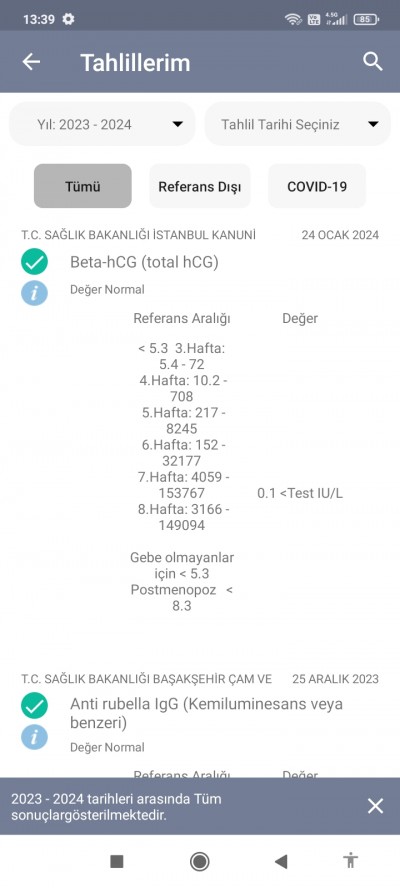Open the Anti rubella IgG test entry
The width and height of the screenshot is (400, 888).
pyautogui.click(x=206, y=713)
